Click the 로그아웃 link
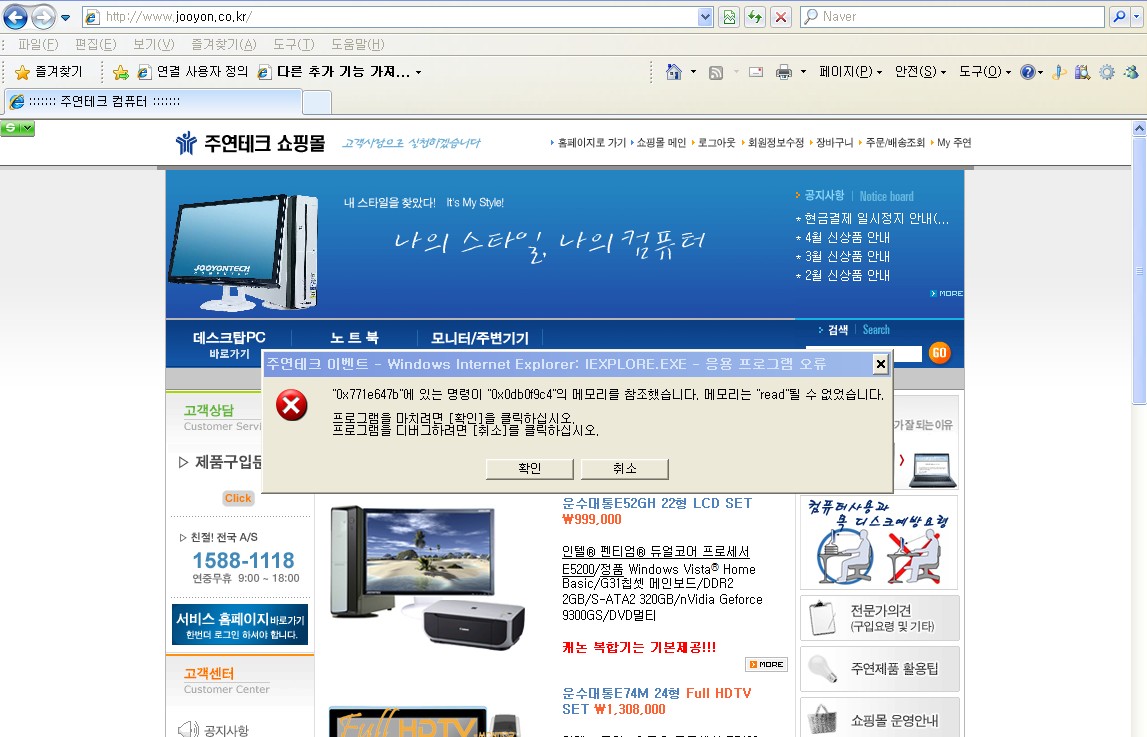 click(716, 143)
